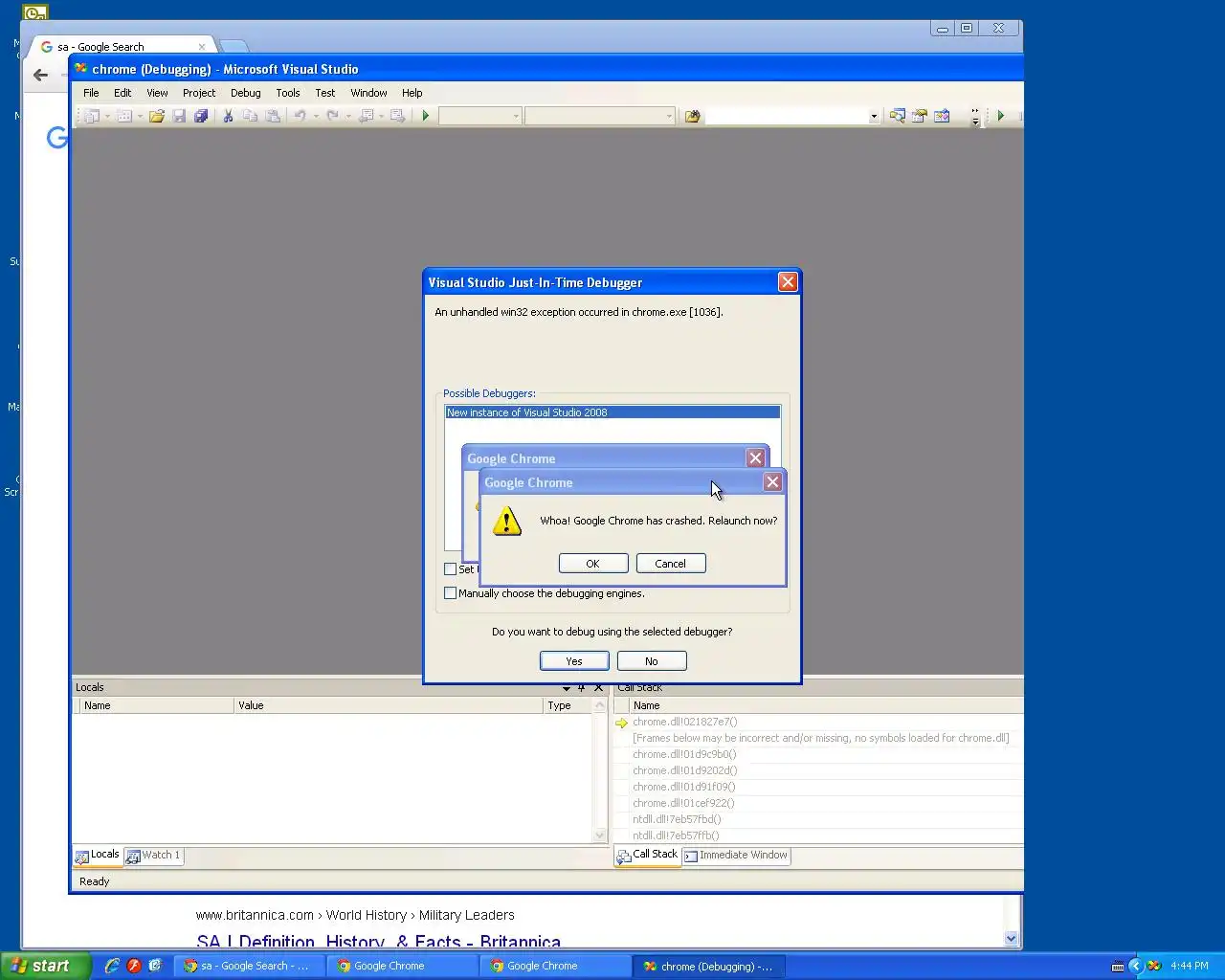1225x980 pixels.
Task: Open the Redo history dropdown arrow
Action: tap(347, 116)
